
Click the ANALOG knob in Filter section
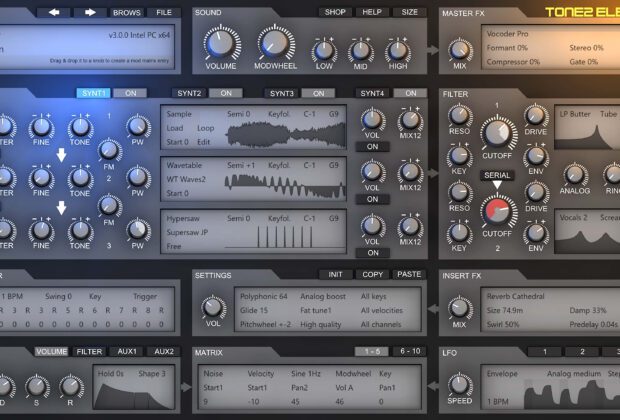tap(575, 175)
